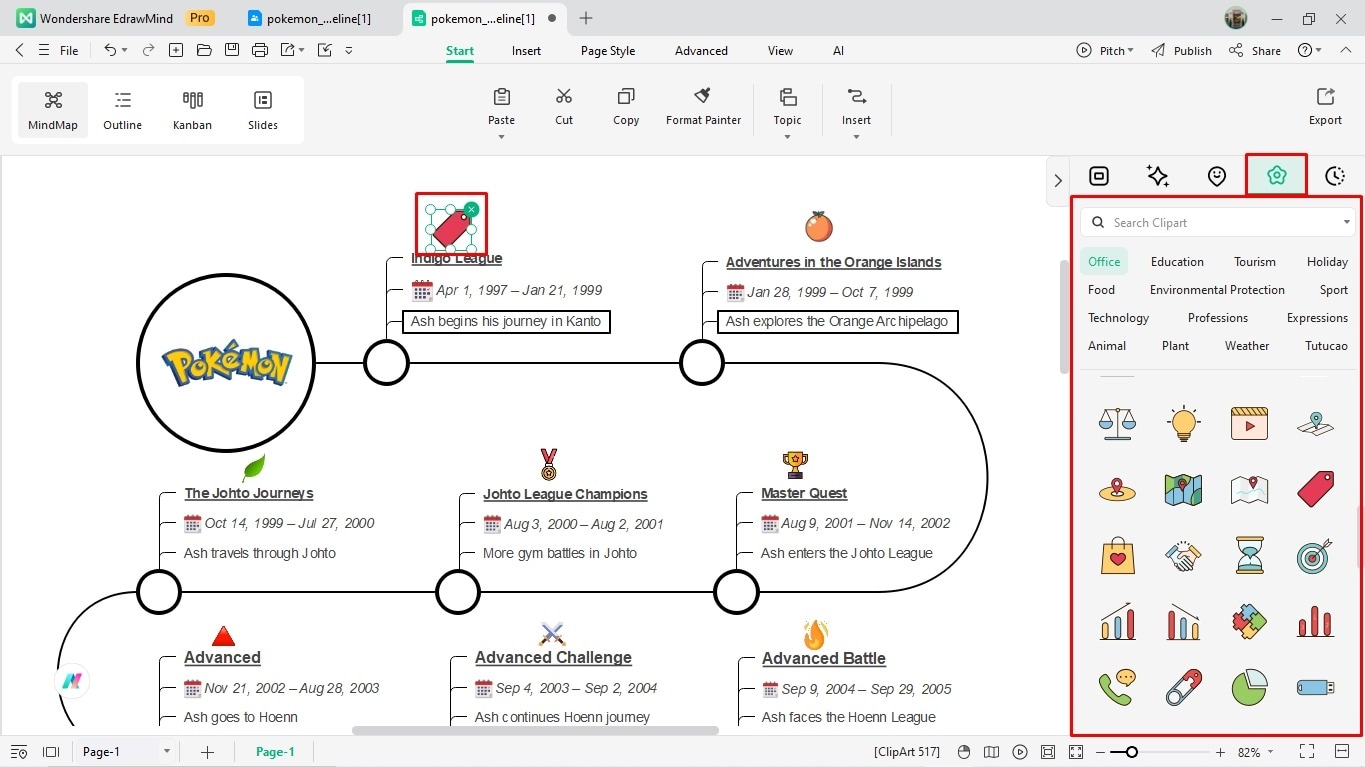
Task: Select the green pie chart clipart
Action: pos(1249,687)
